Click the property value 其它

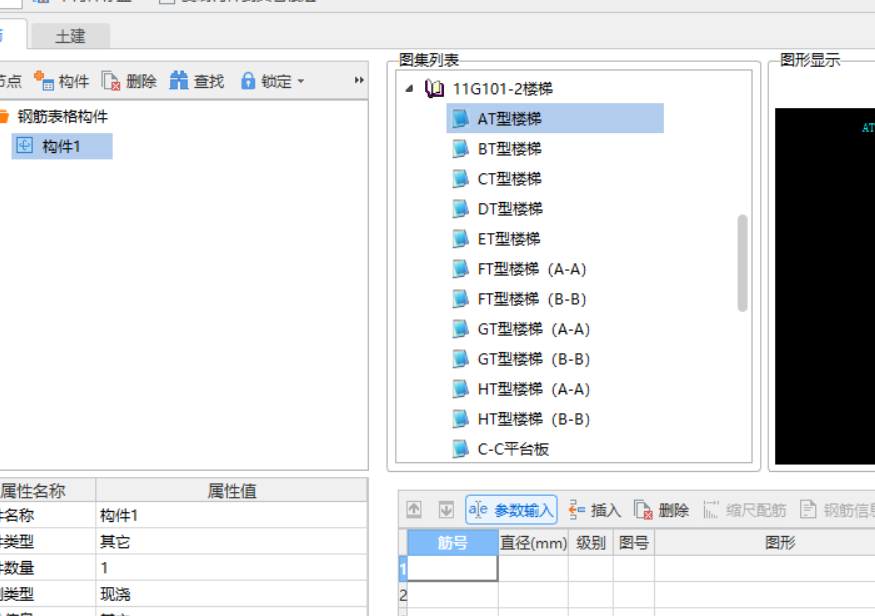(x=232, y=541)
